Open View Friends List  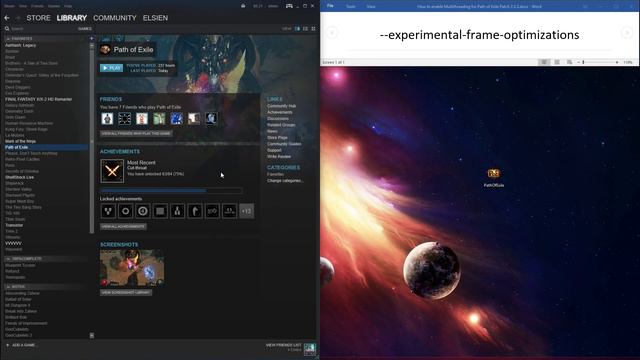(x=284, y=345)
